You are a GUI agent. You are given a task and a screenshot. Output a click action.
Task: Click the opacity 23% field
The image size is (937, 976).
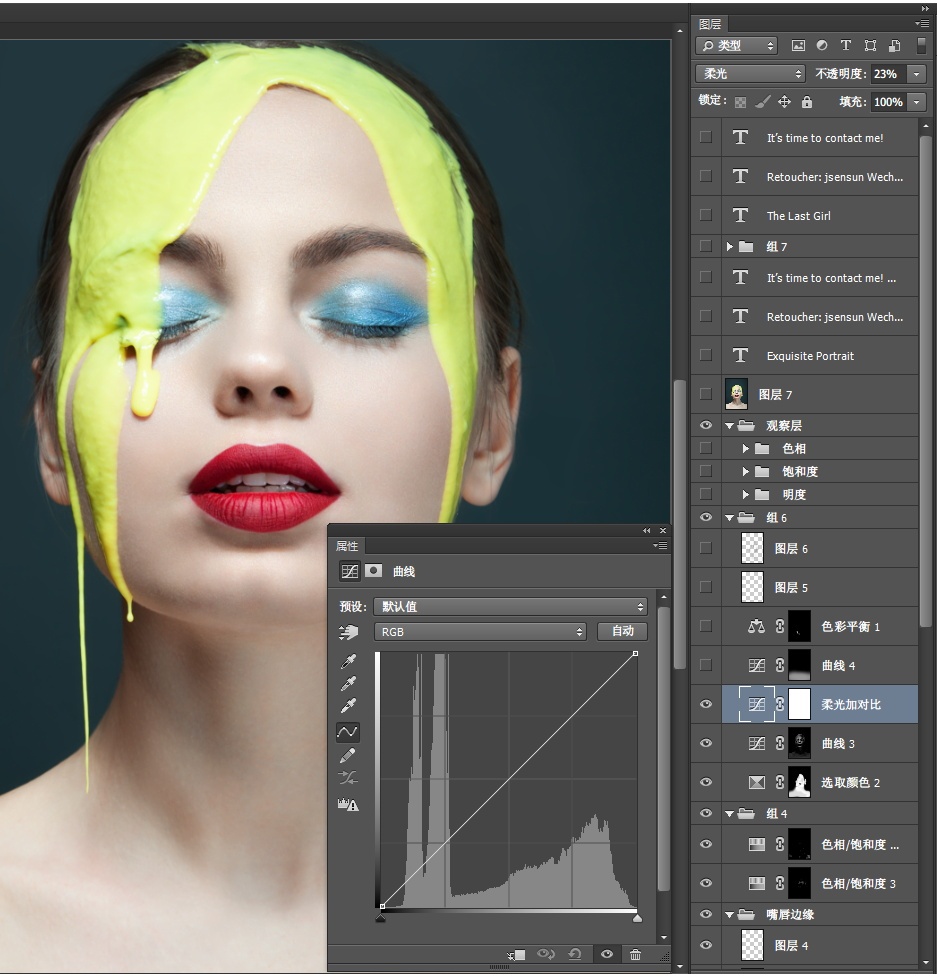(888, 74)
